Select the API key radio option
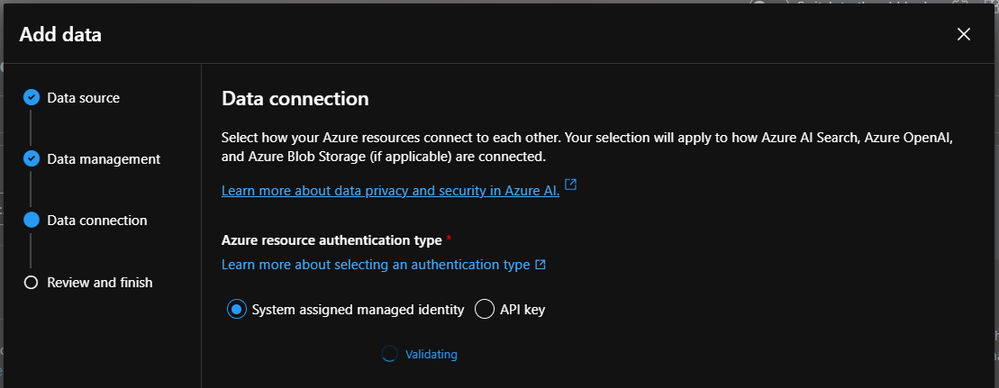Screen dimensions: 999x388 tap(484, 310)
